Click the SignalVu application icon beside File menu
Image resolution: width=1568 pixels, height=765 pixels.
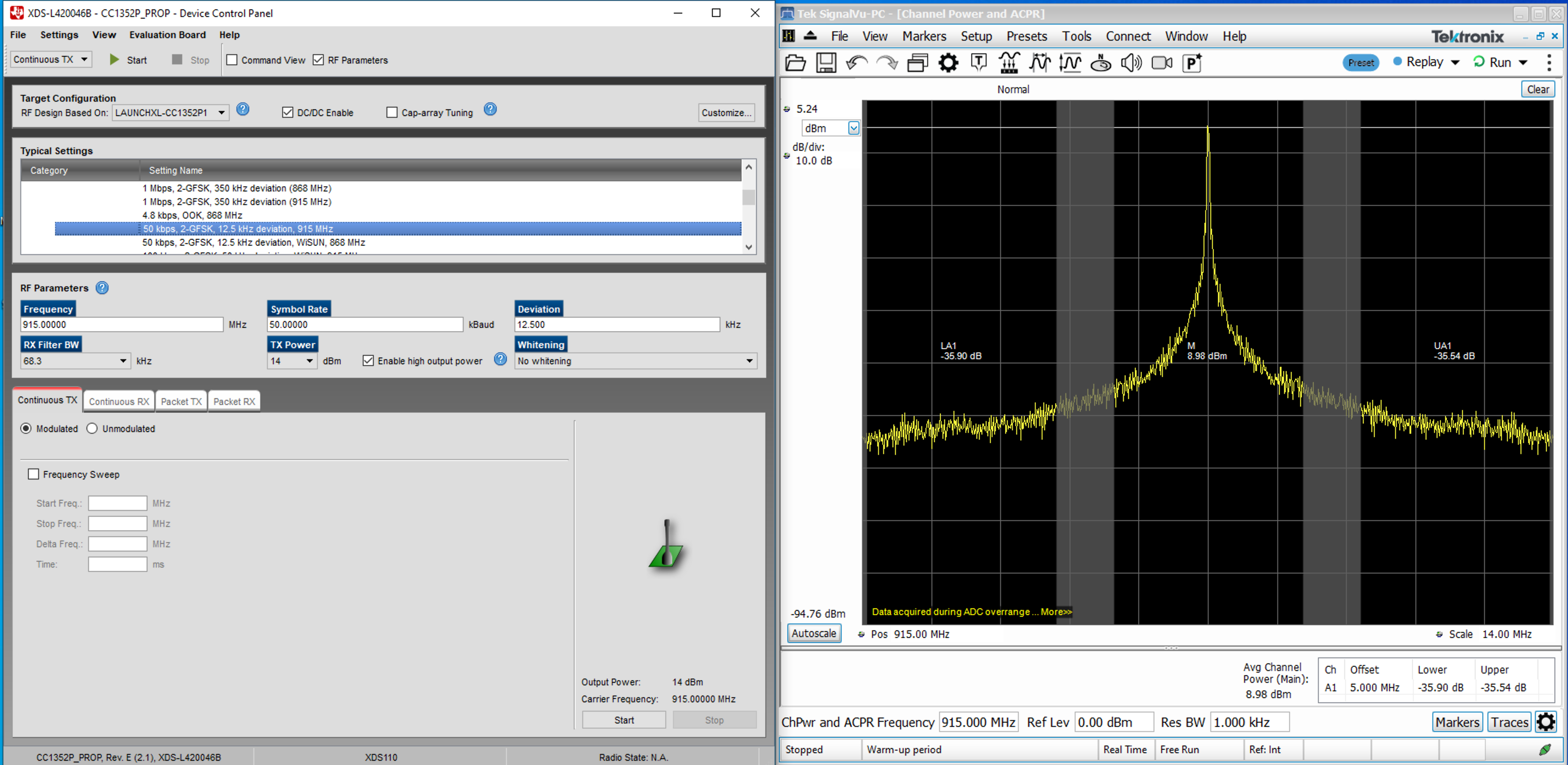(789, 36)
